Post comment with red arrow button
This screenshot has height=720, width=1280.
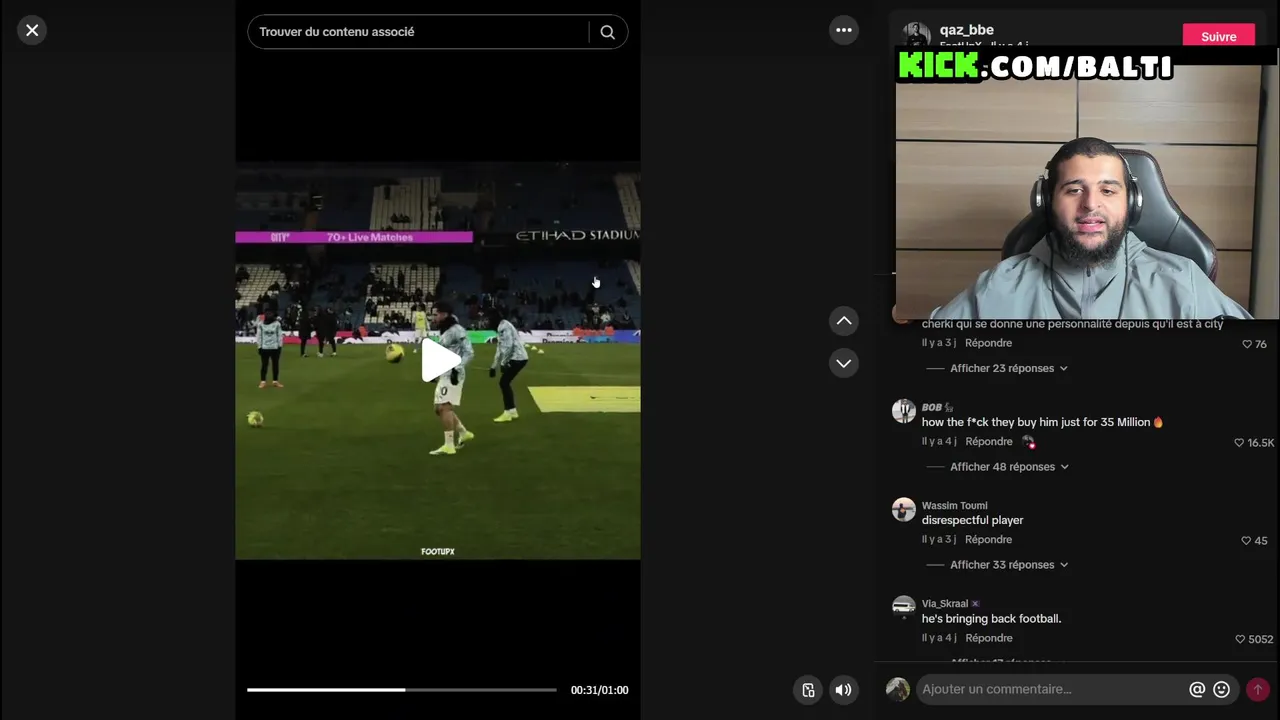[1258, 689]
